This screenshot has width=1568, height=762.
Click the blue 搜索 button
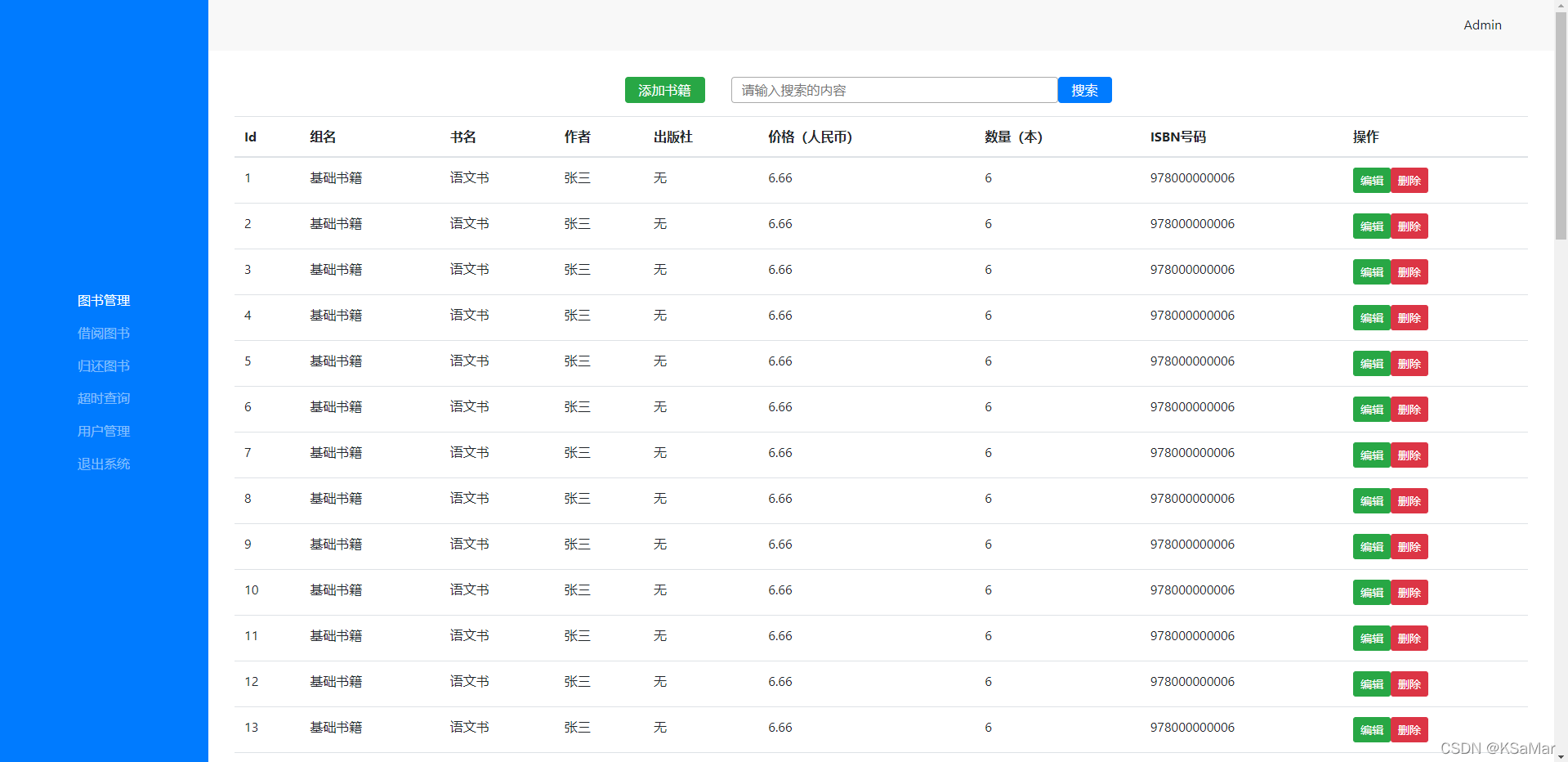click(1084, 90)
